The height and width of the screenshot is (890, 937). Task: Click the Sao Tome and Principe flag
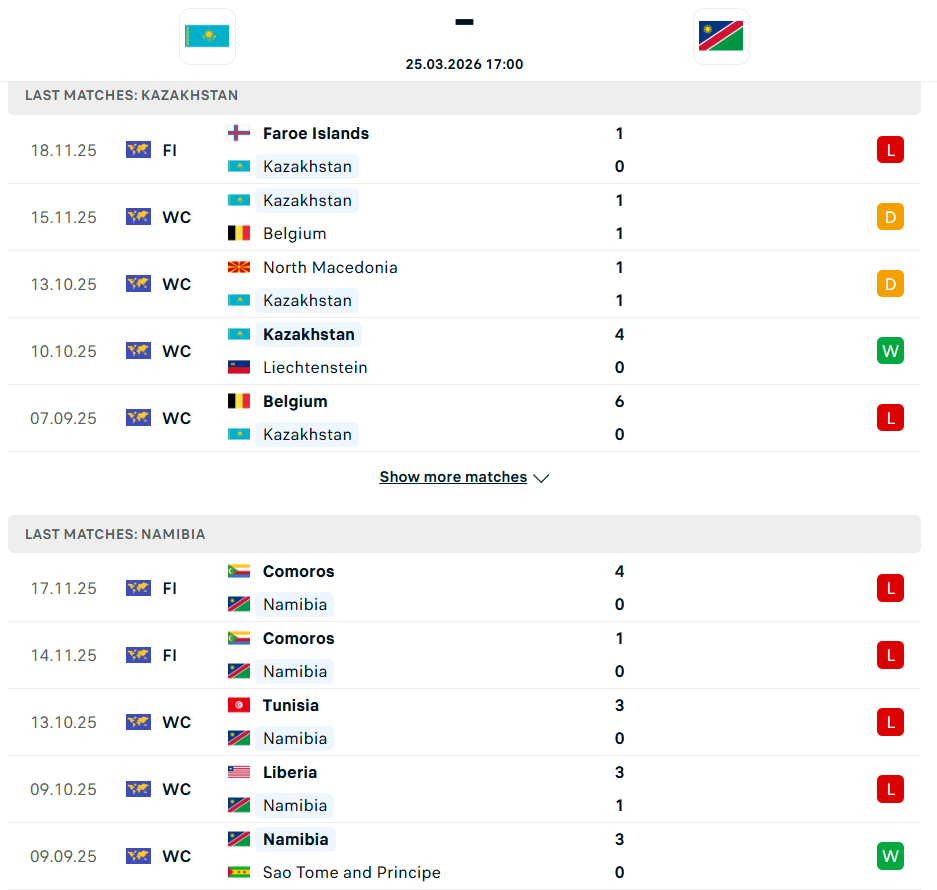tap(239, 872)
